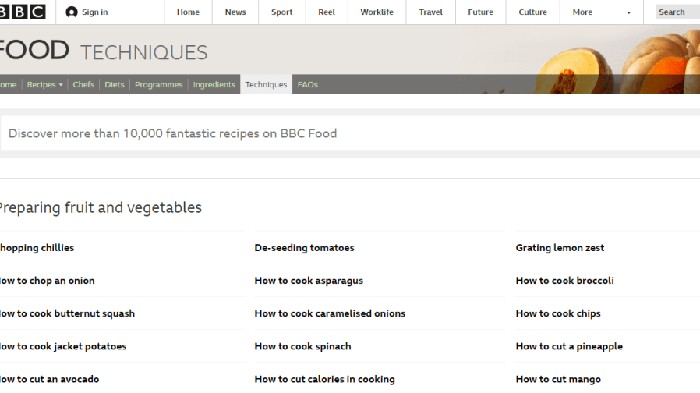Viewport: 700px width, 393px height.
Task: Open How to chop an onion
Action: [x=47, y=281]
